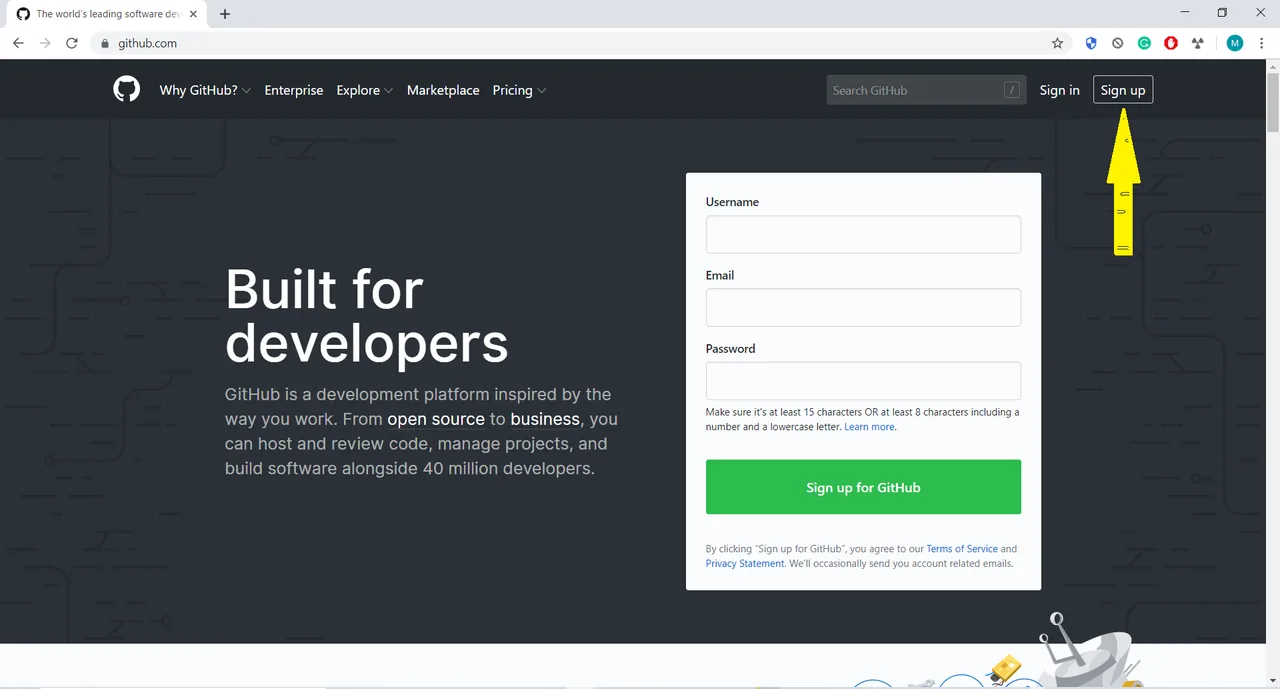This screenshot has height=689, width=1280.
Task: Open the Enterprise nav link
Action: point(294,90)
